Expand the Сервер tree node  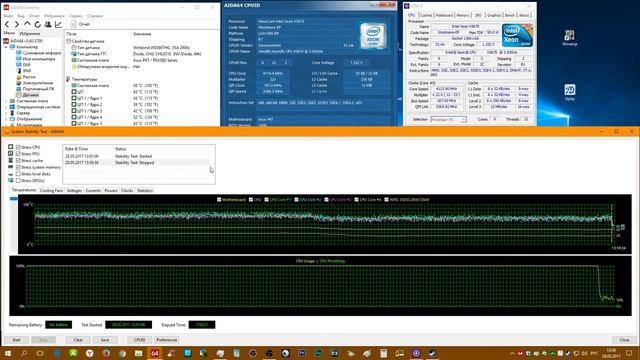6,113
